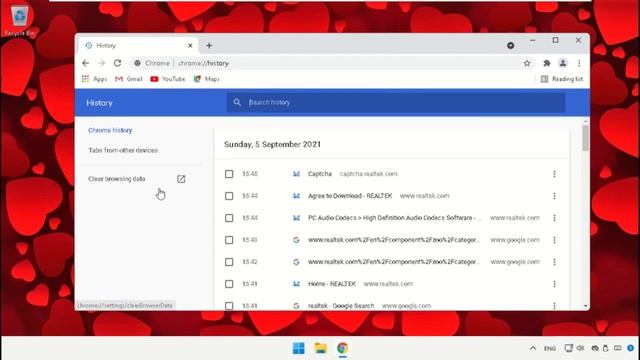
Task: Click the History page title in the blue bar
Action: [99, 103]
